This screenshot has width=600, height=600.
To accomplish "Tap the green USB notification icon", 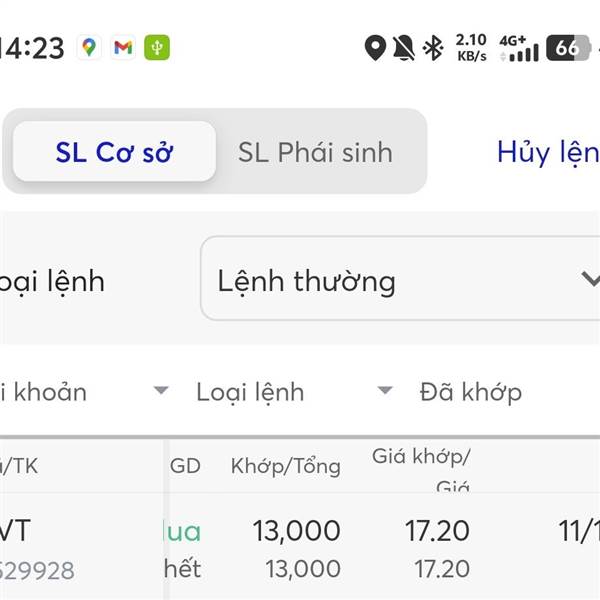I will [x=157, y=47].
